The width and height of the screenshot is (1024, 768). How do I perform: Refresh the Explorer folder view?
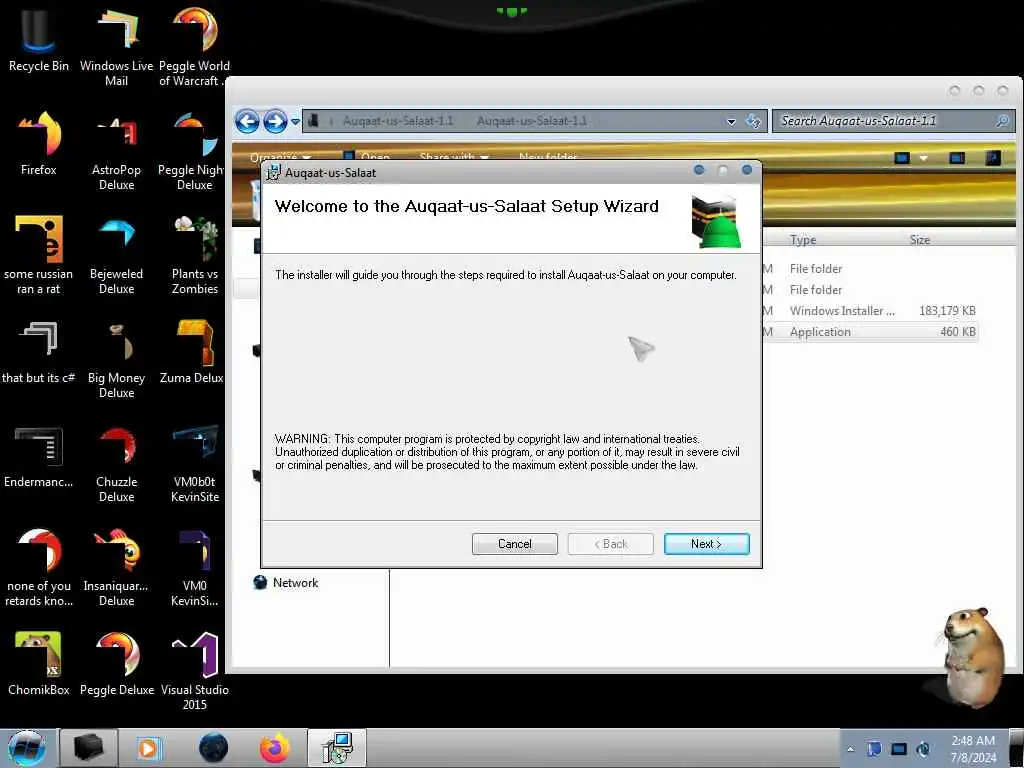tap(753, 121)
